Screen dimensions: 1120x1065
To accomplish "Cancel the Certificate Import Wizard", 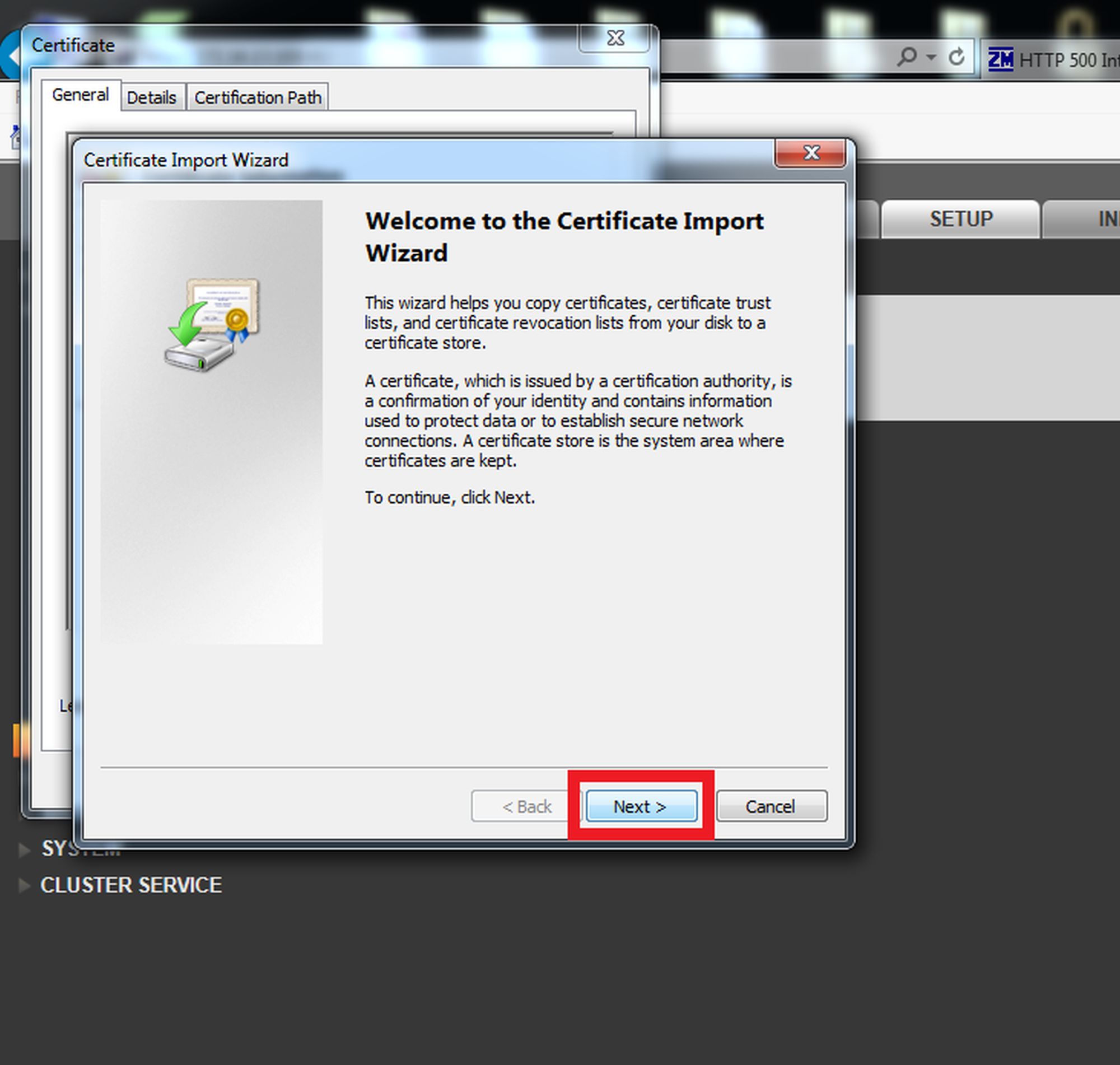I will 772,806.
